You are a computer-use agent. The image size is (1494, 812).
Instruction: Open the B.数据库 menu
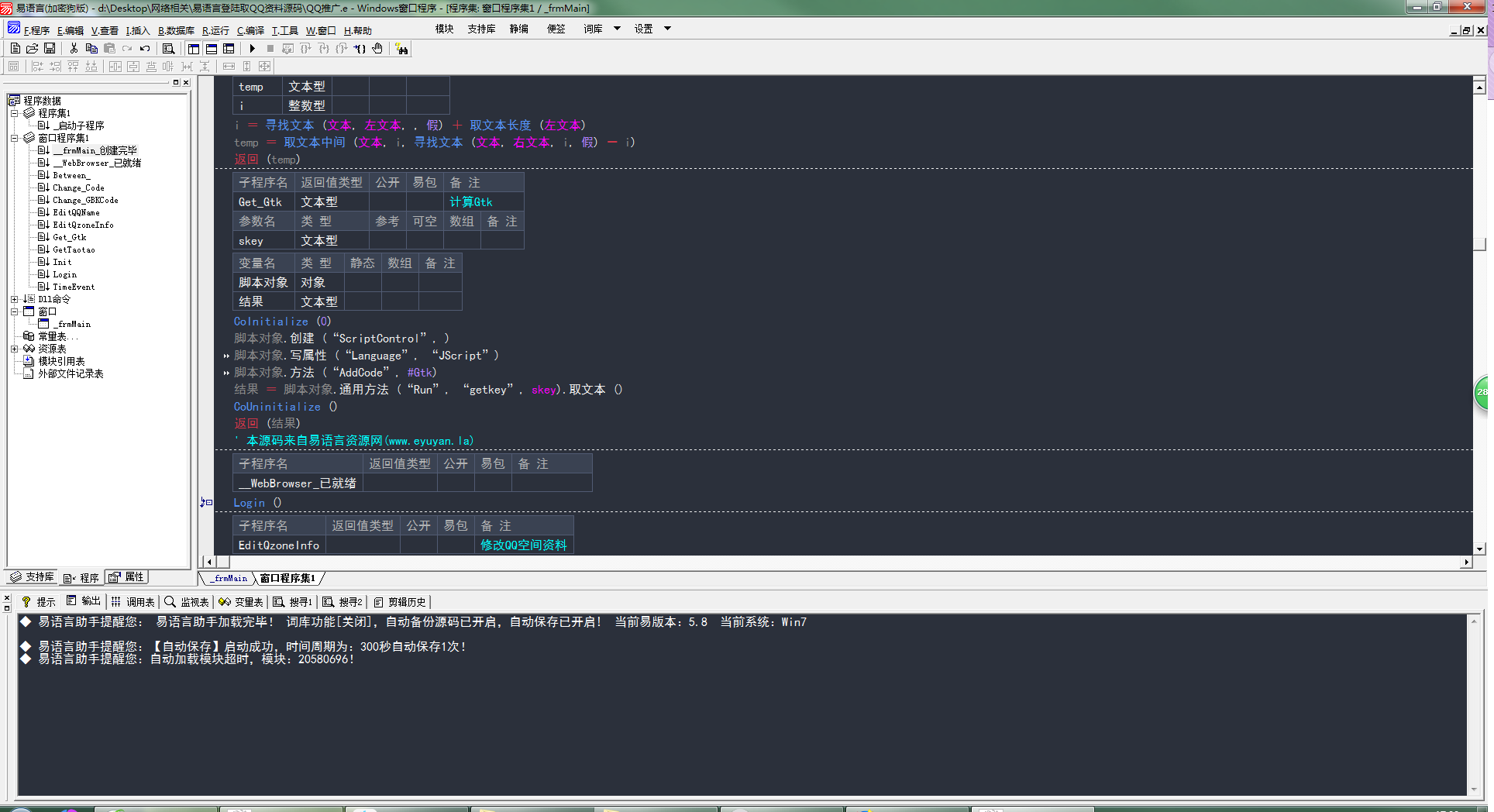pyautogui.click(x=176, y=30)
